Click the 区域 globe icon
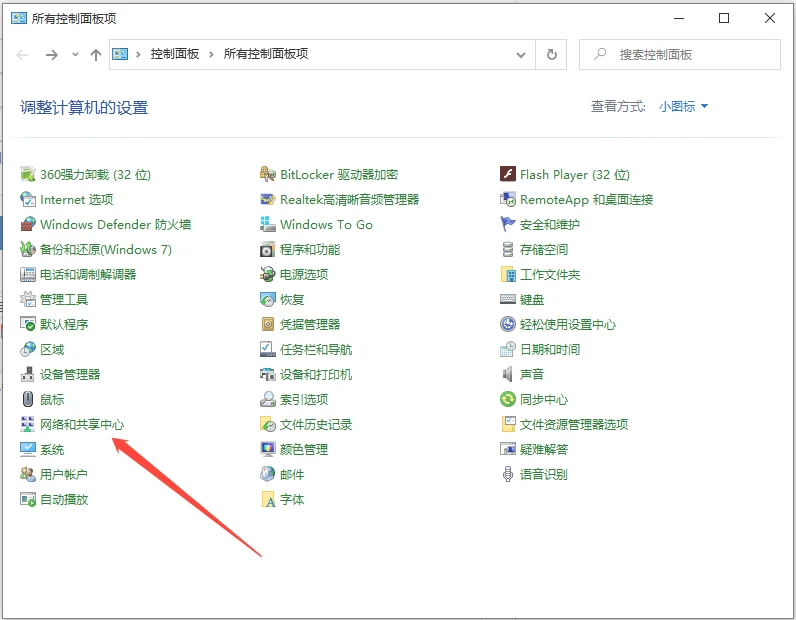The image size is (796, 620). [27, 349]
